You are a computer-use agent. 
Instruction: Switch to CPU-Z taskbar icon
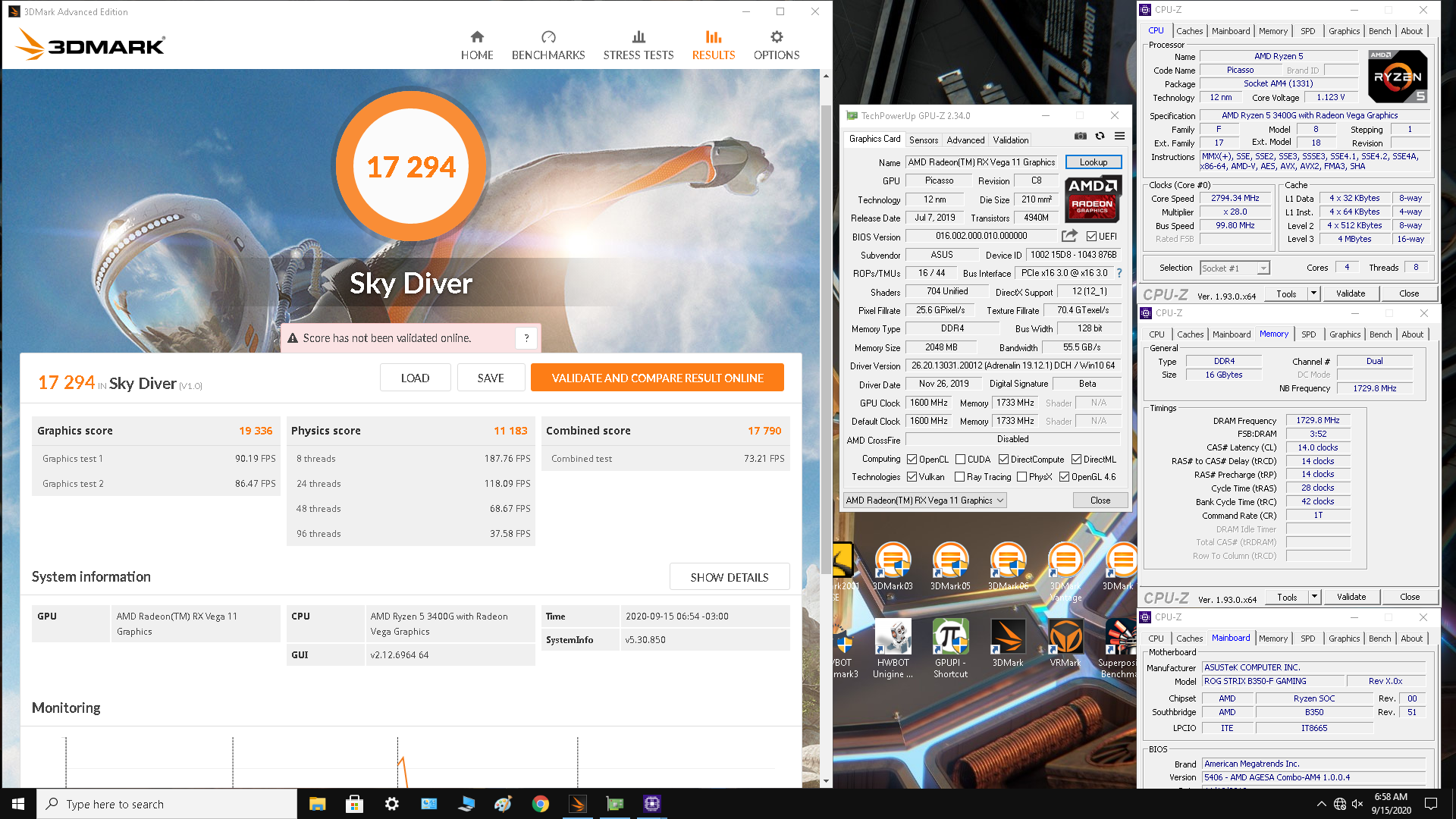[651, 804]
